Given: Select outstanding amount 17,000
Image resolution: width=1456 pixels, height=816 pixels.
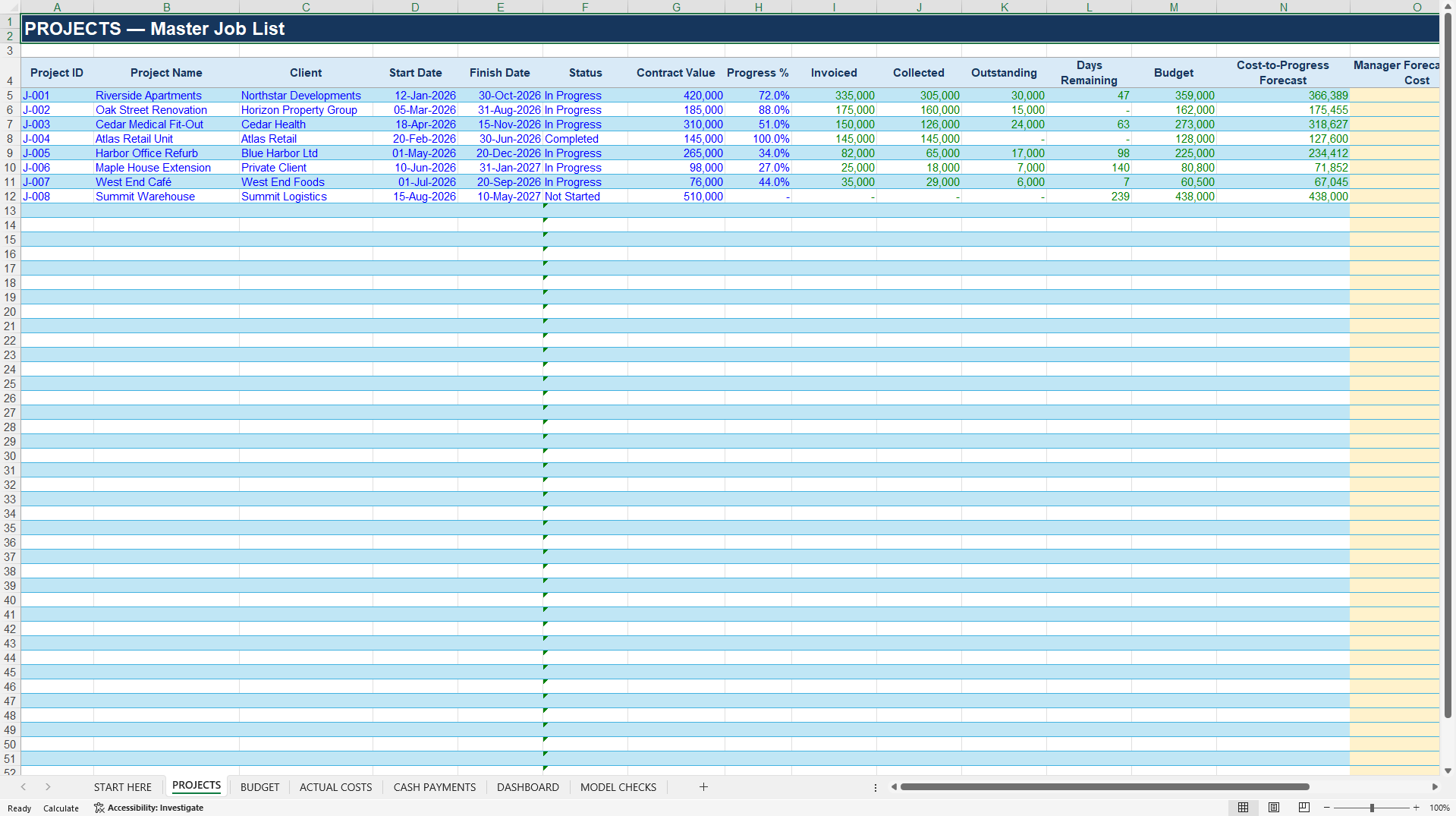Looking at the screenshot, I should pos(1004,153).
